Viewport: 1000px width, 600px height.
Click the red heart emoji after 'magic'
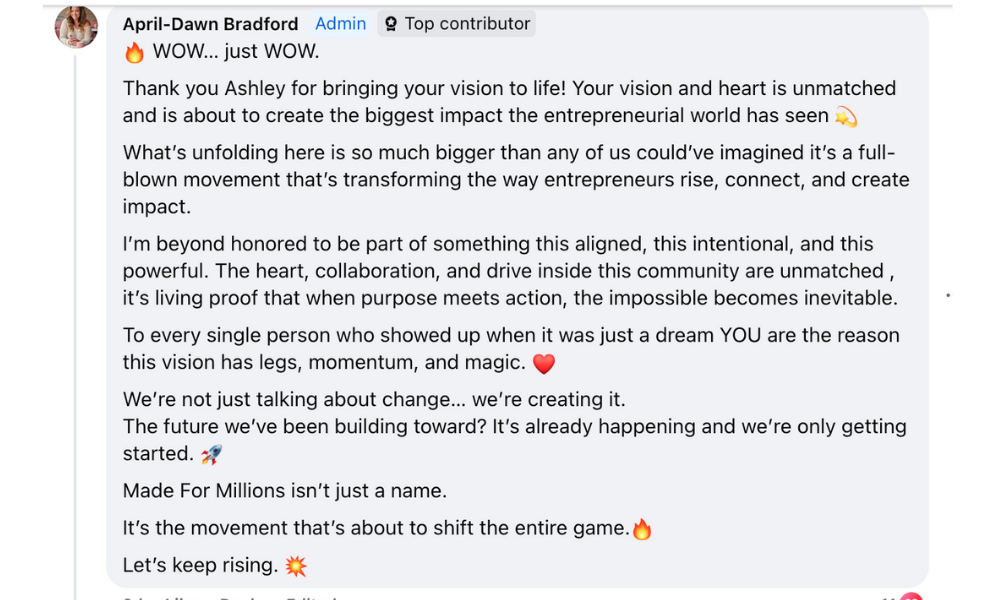pos(543,364)
